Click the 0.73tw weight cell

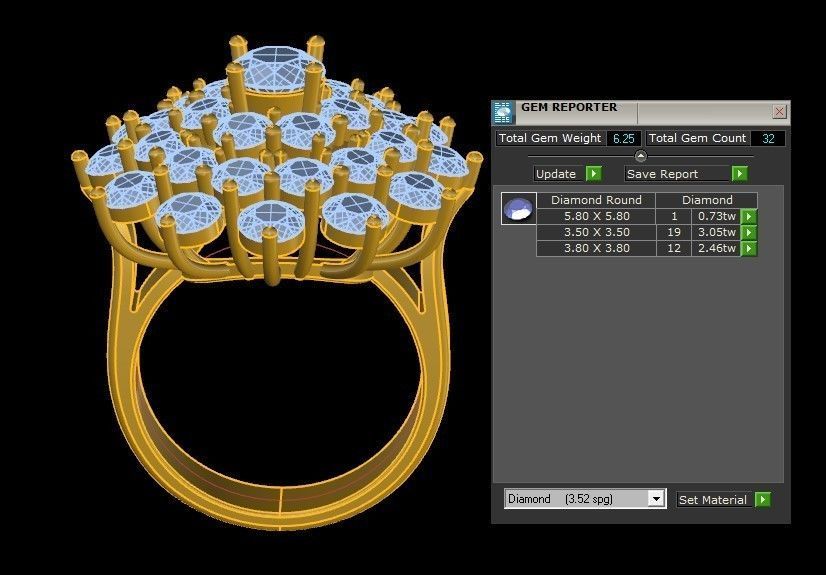(x=716, y=216)
